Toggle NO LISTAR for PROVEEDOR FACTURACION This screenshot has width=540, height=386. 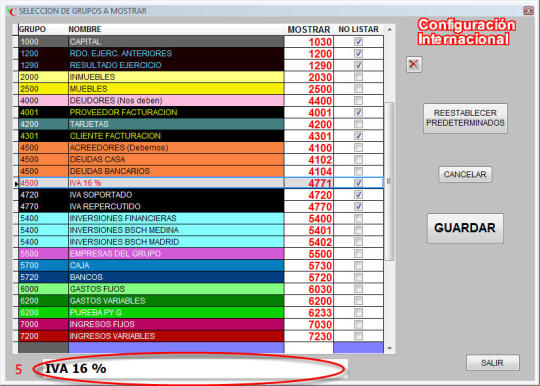(x=358, y=112)
